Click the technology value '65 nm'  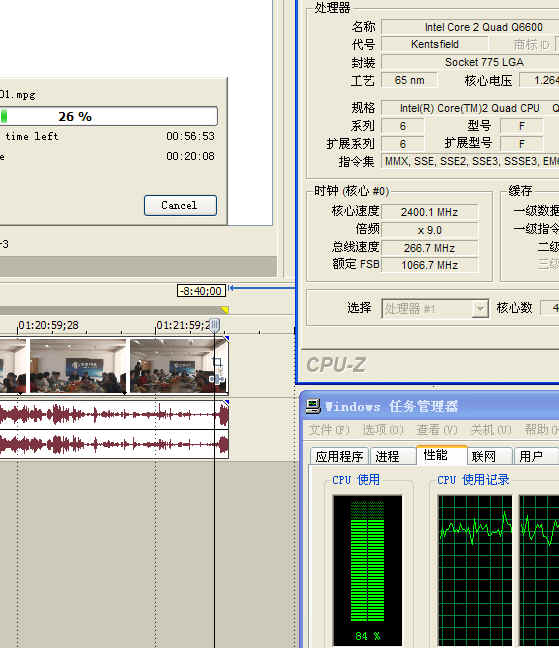(x=409, y=80)
